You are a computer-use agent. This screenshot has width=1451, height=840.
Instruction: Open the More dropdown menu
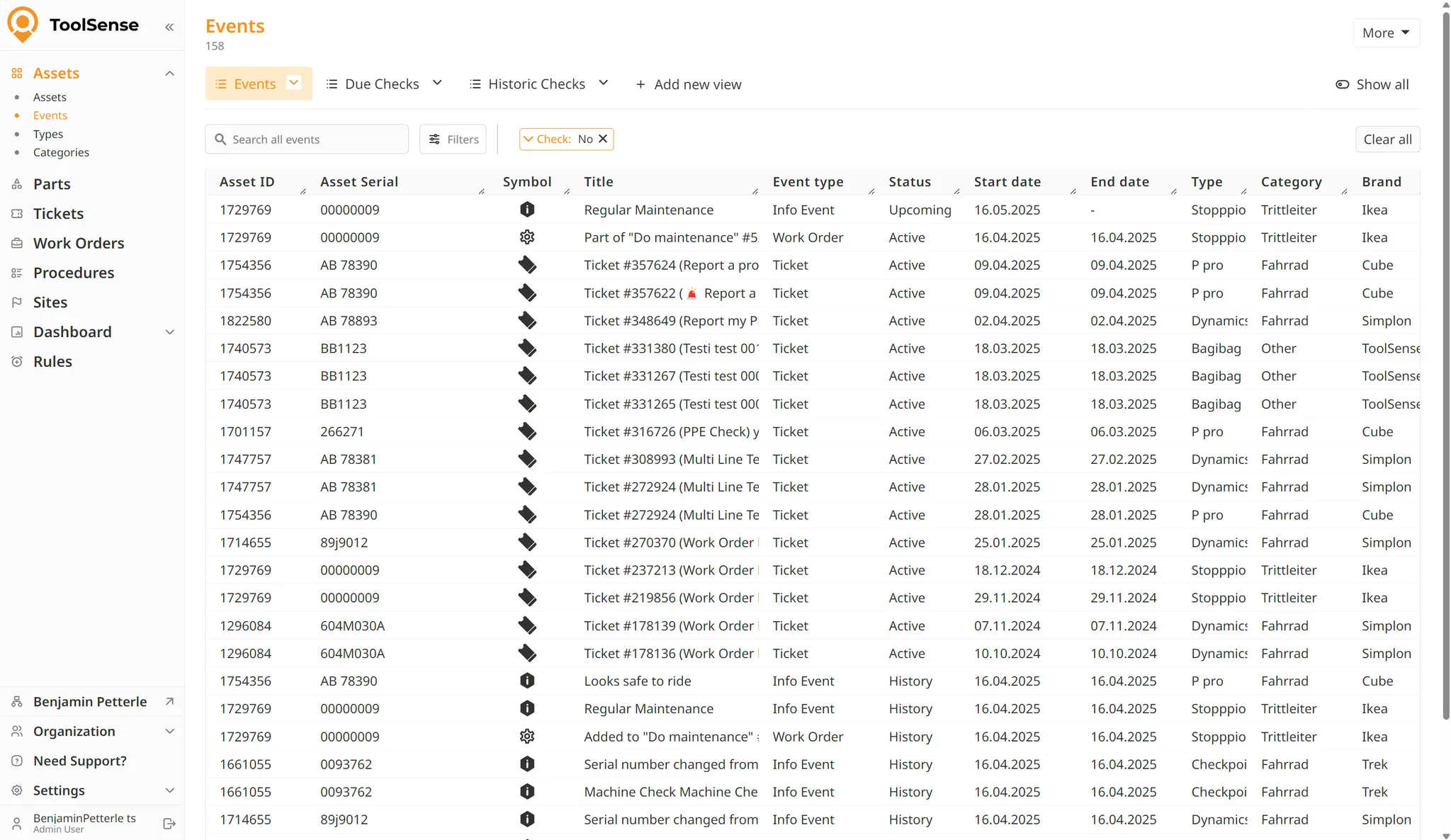pos(1385,33)
